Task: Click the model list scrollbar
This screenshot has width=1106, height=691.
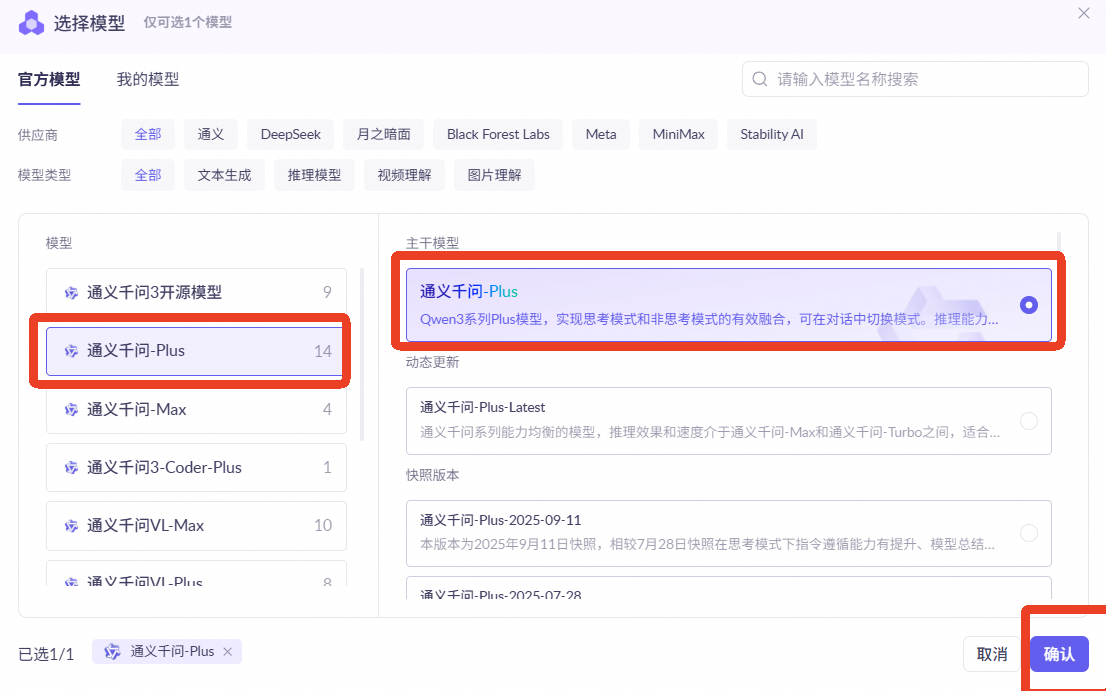Action: [x=362, y=354]
